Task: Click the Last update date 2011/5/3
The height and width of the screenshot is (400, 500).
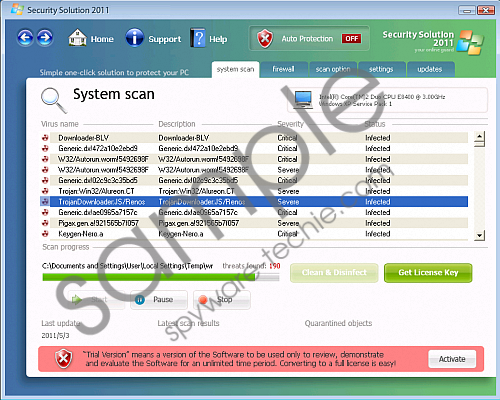Action: [x=55, y=335]
